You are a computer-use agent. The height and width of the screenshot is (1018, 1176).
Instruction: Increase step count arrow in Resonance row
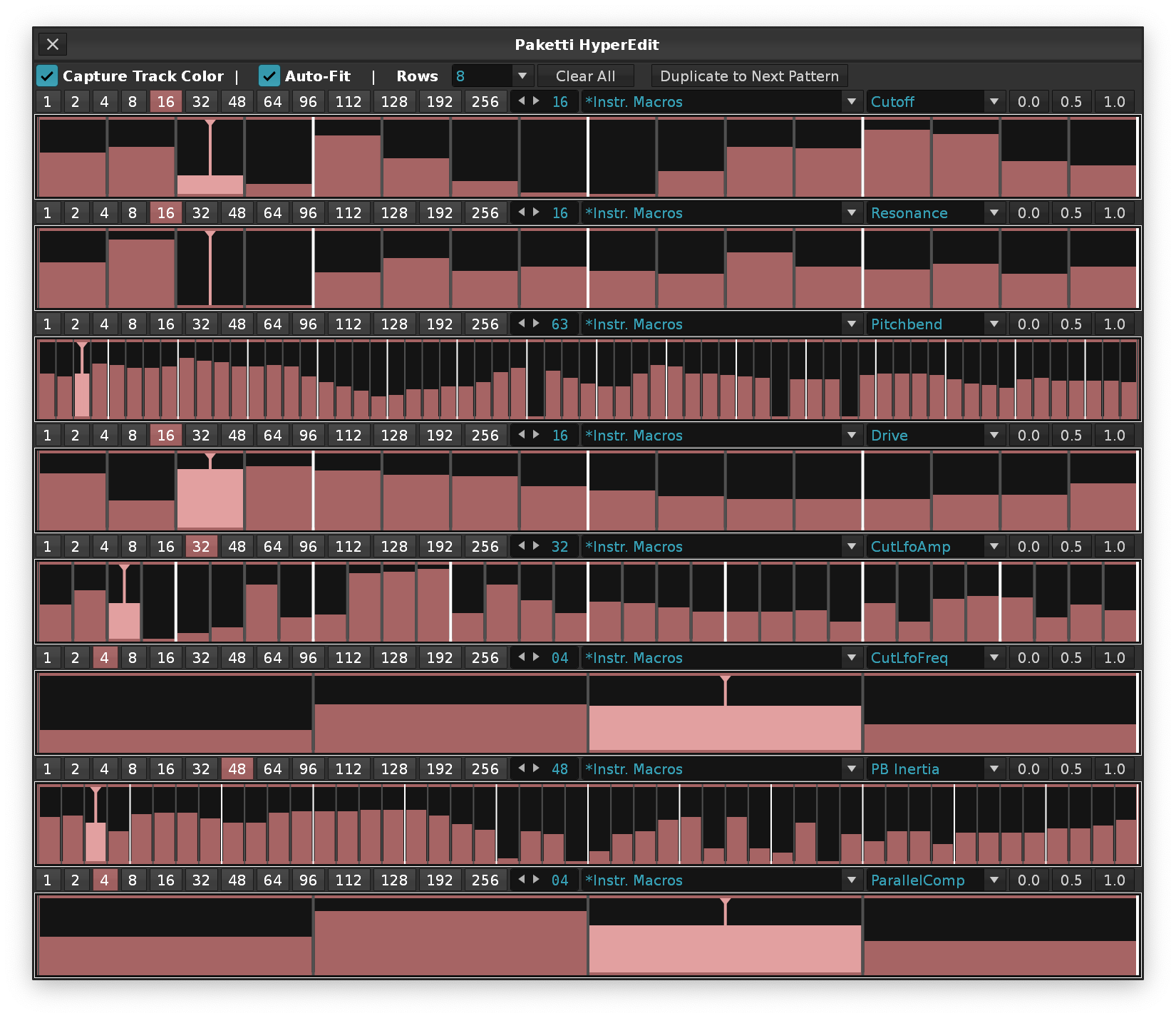tap(536, 212)
